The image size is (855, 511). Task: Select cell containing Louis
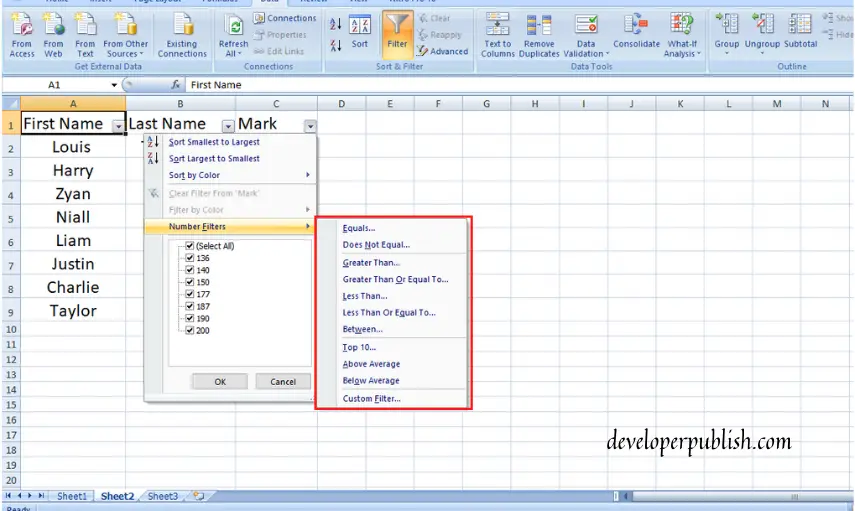click(73, 147)
